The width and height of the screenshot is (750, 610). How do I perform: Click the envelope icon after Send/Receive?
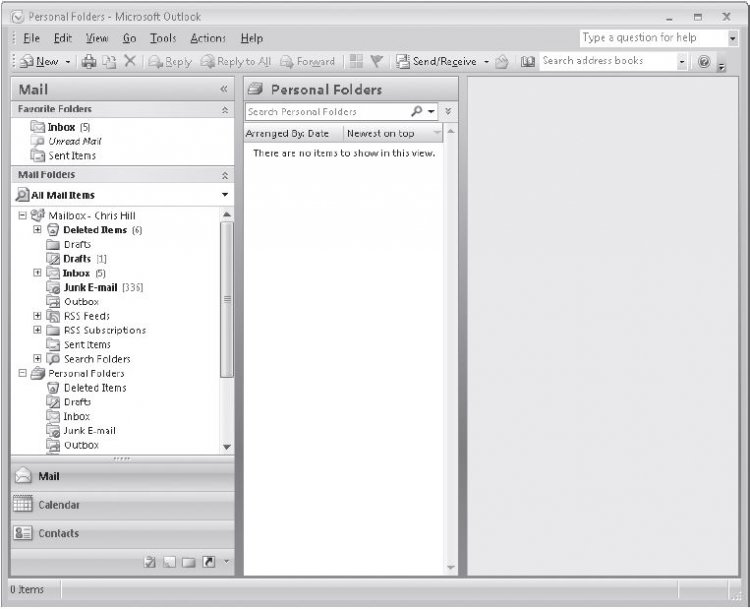(x=501, y=62)
